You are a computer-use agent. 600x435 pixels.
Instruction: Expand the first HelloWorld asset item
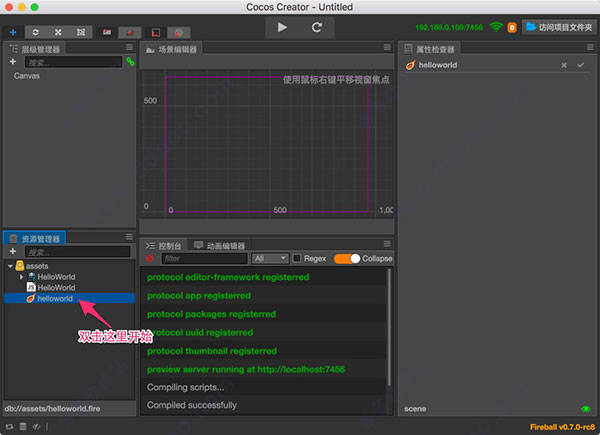[19, 277]
